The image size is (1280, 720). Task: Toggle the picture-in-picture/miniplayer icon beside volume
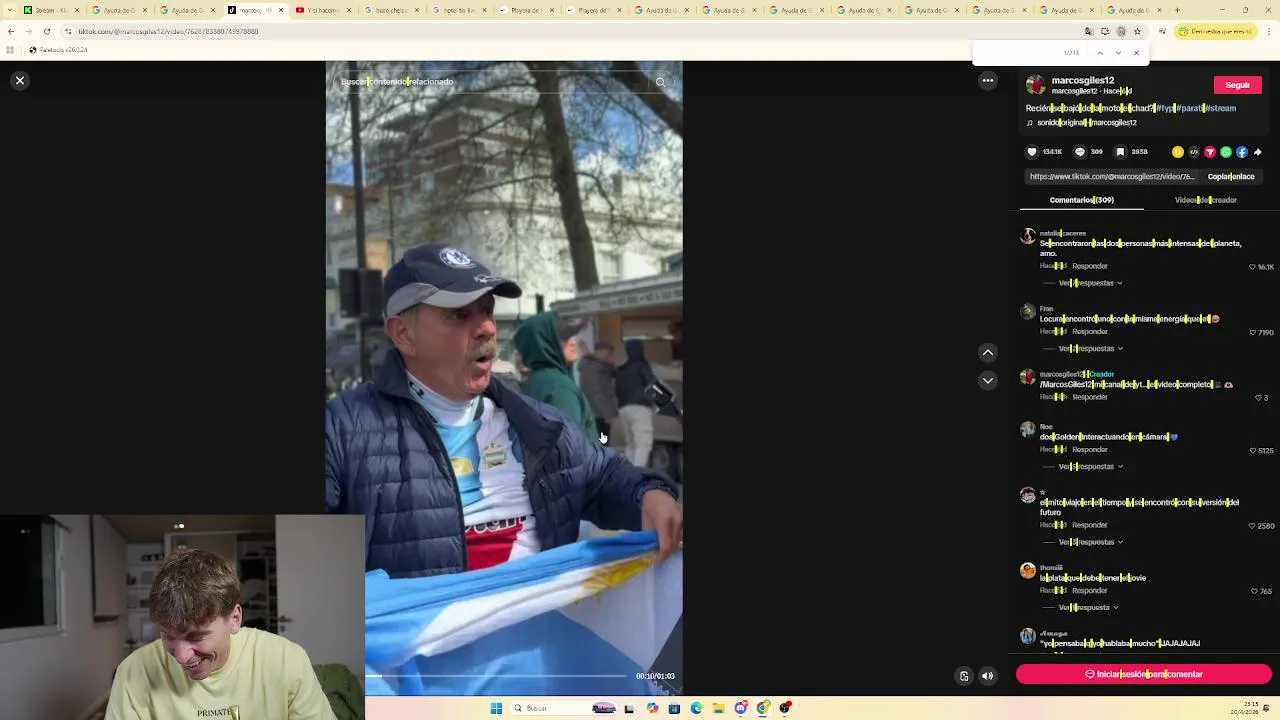pos(964,676)
